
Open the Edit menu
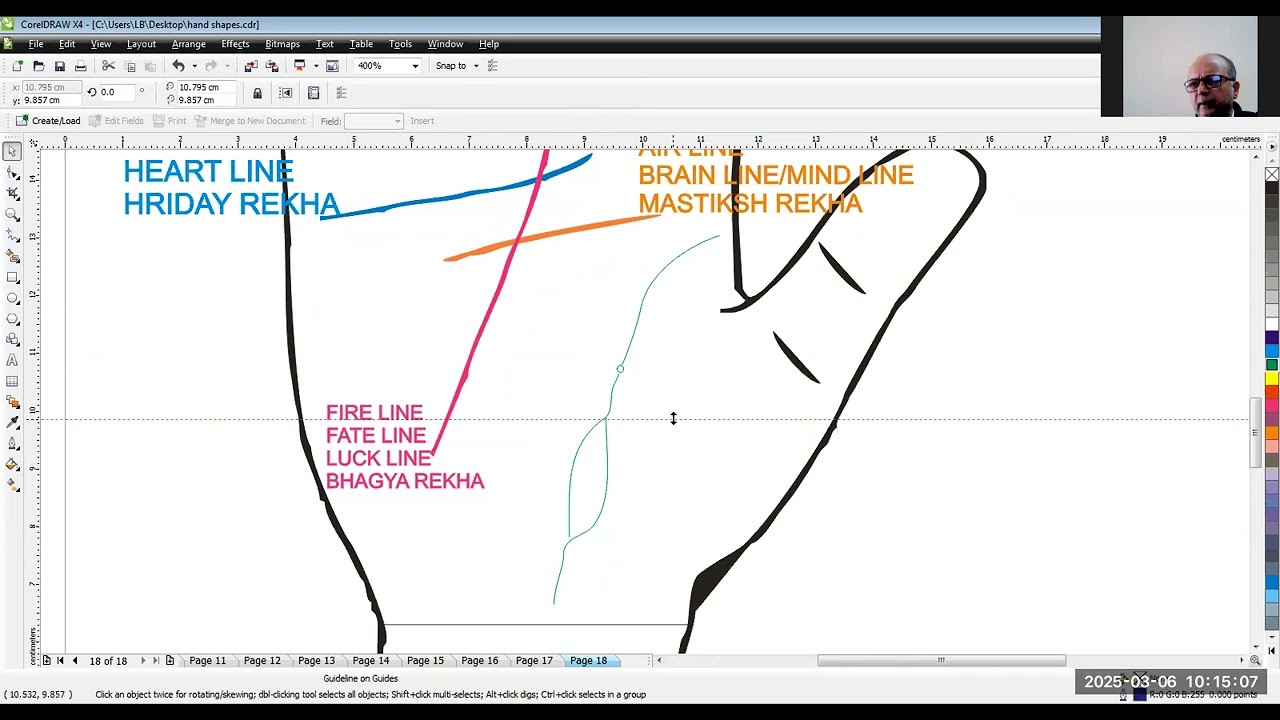tap(67, 44)
